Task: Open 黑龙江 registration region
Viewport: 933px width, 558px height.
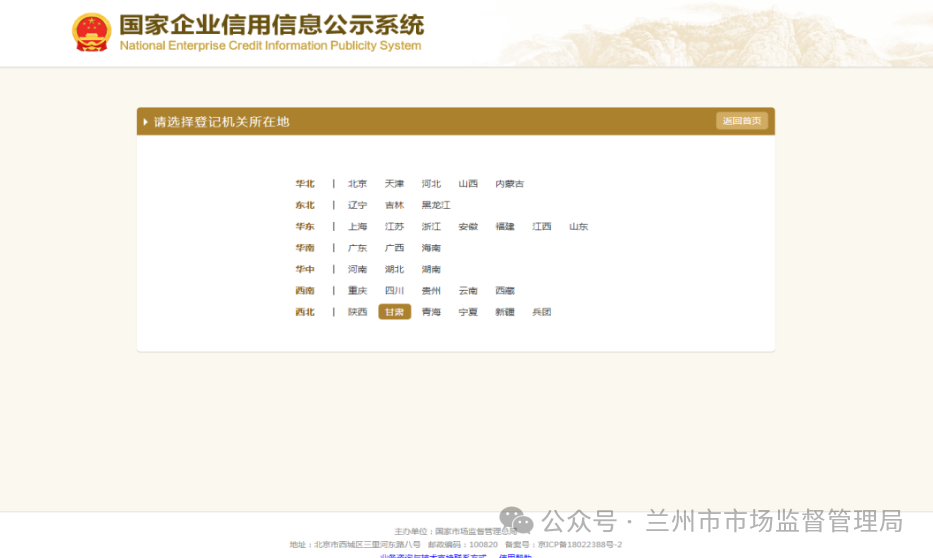Action: coord(435,205)
